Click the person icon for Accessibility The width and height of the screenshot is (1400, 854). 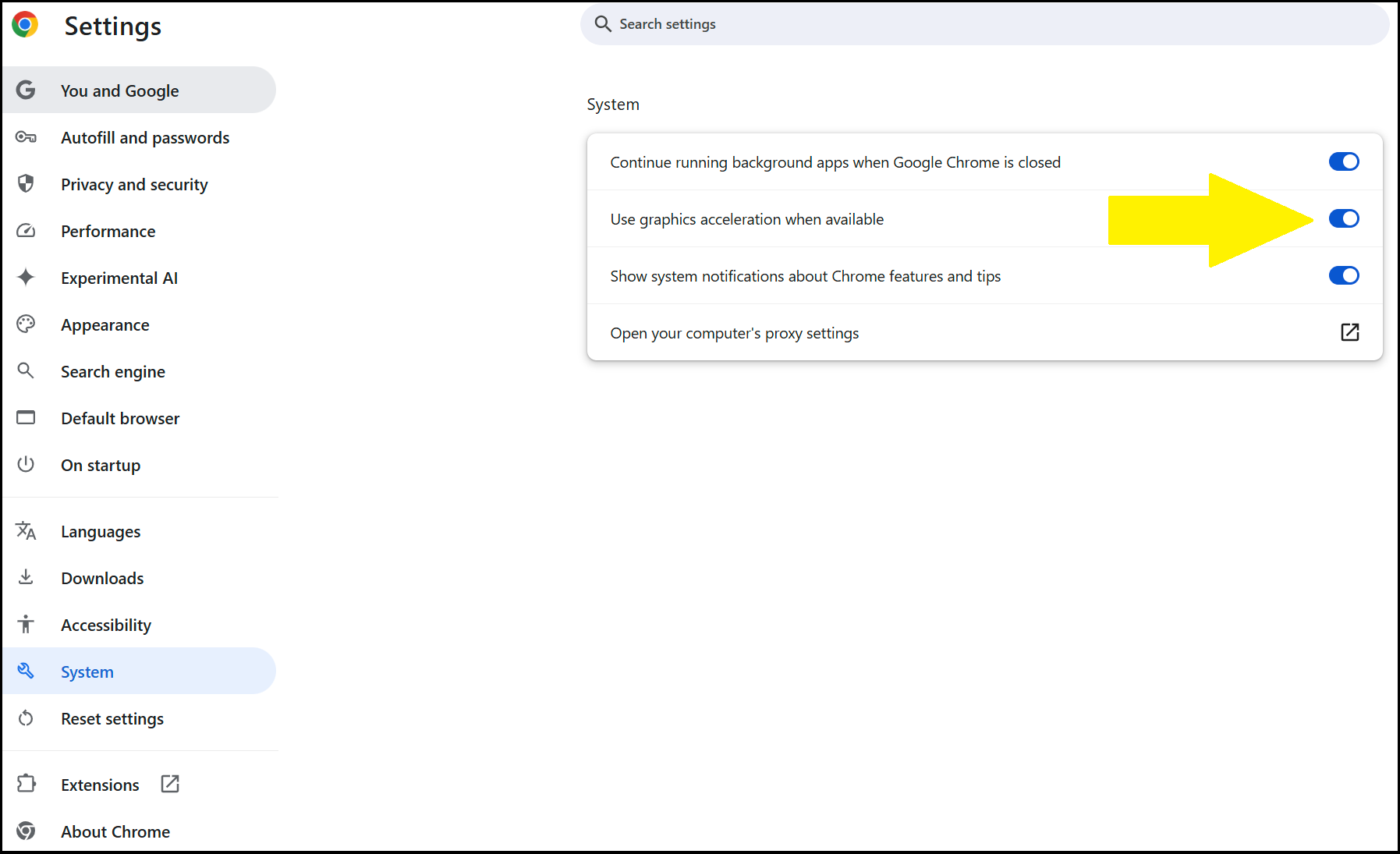pos(26,624)
